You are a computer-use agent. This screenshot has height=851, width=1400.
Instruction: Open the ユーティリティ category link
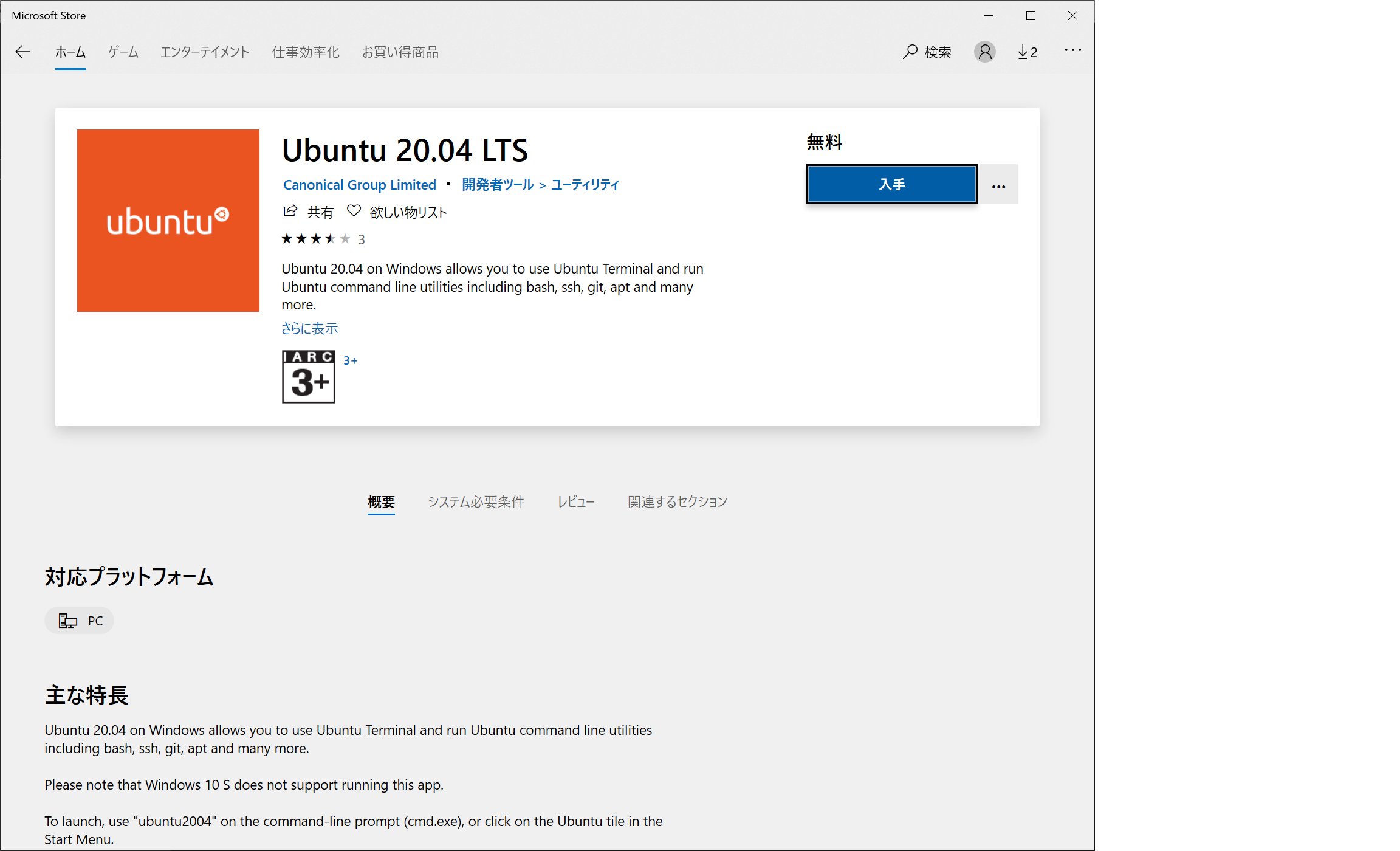pos(585,185)
